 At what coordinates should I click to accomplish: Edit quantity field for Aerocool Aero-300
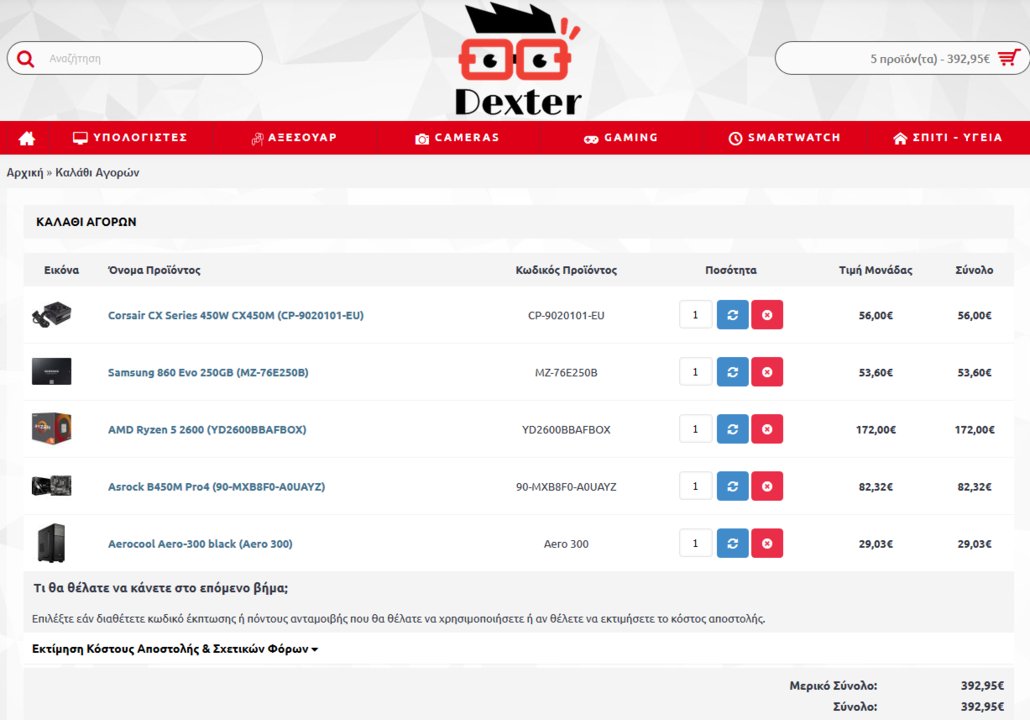[x=696, y=543]
